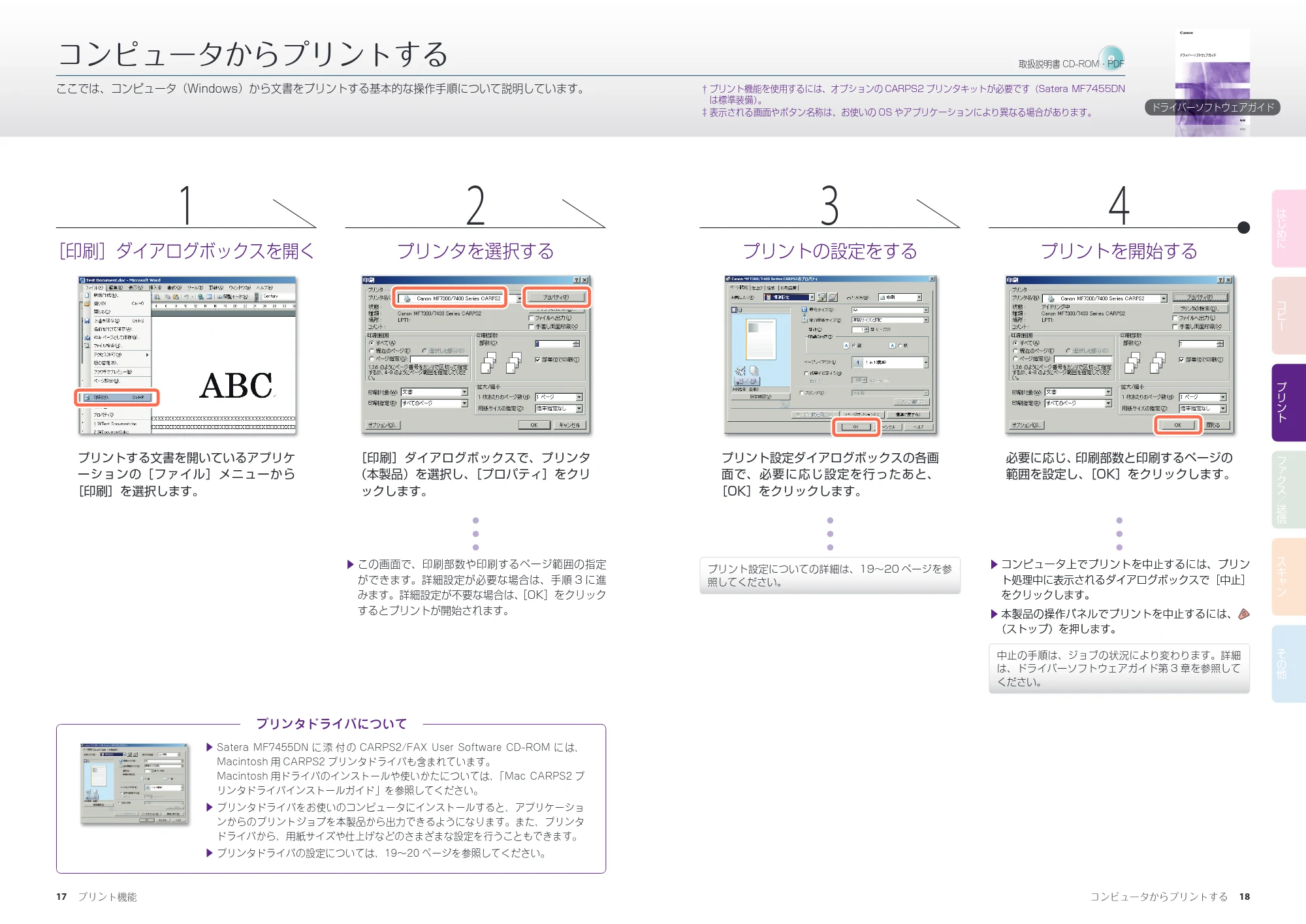The image size is (1306, 924).
Task: Click the insert table icon in Word's toolbar
Action: coord(209,296)
